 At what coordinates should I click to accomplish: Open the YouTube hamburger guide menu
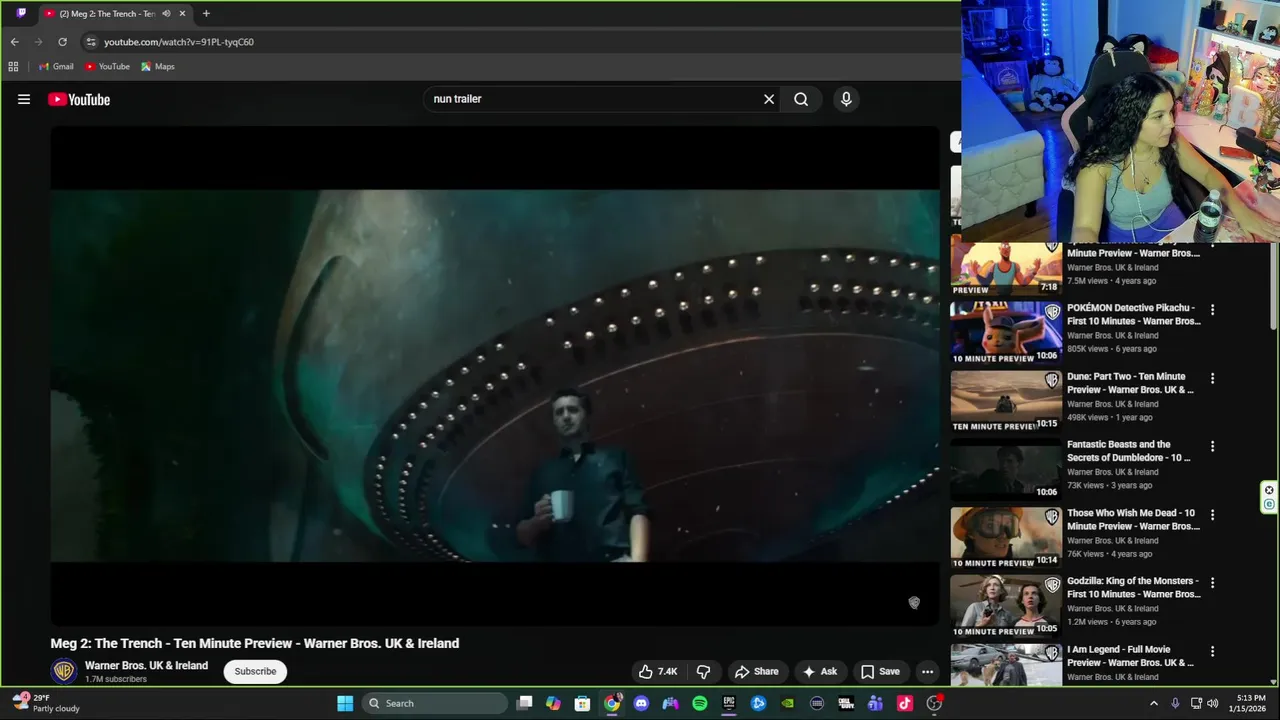(24, 99)
